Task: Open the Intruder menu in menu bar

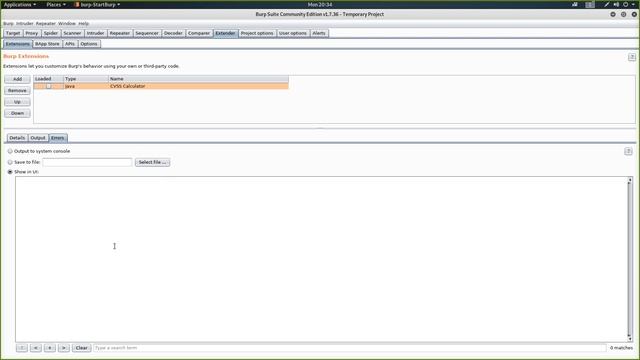Action: coord(24,24)
